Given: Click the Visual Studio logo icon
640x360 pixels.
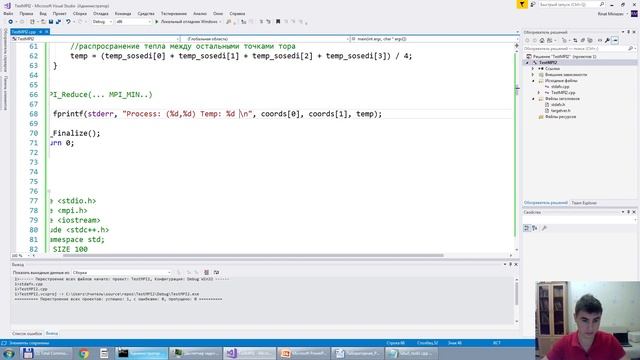Looking at the screenshot, I should click(7, 5).
